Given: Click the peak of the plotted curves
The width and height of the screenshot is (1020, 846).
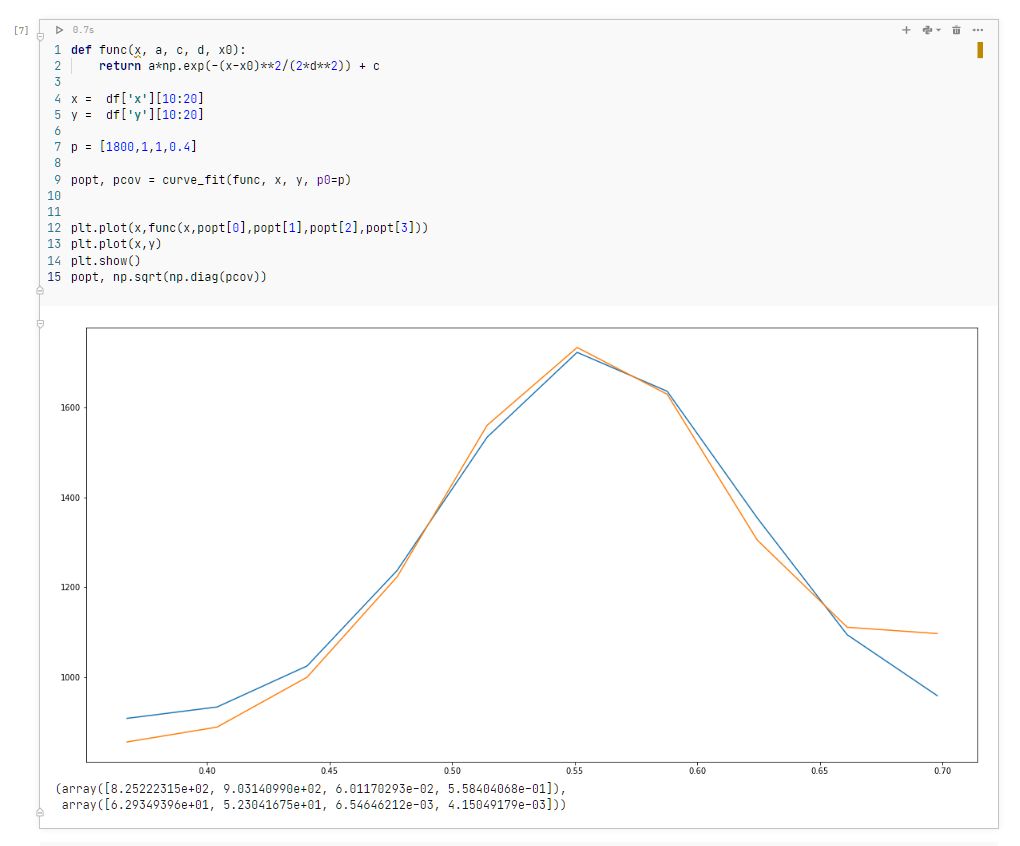Looking at the screenshot, I should (x=576, y=349).
